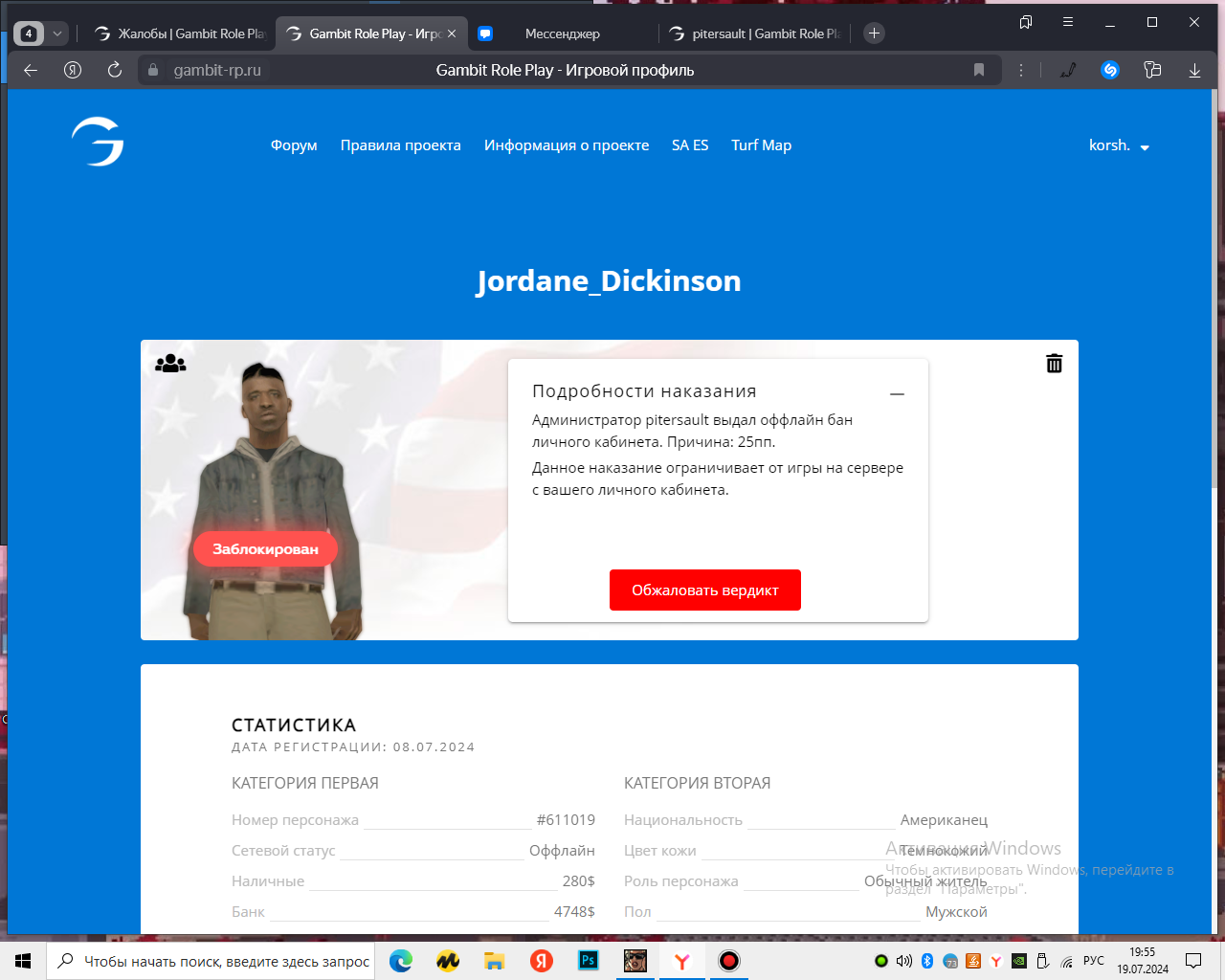This screenshot has width=1225, height=980.
Task: Collapse the punishment details panel
Action: click(897, 394)
